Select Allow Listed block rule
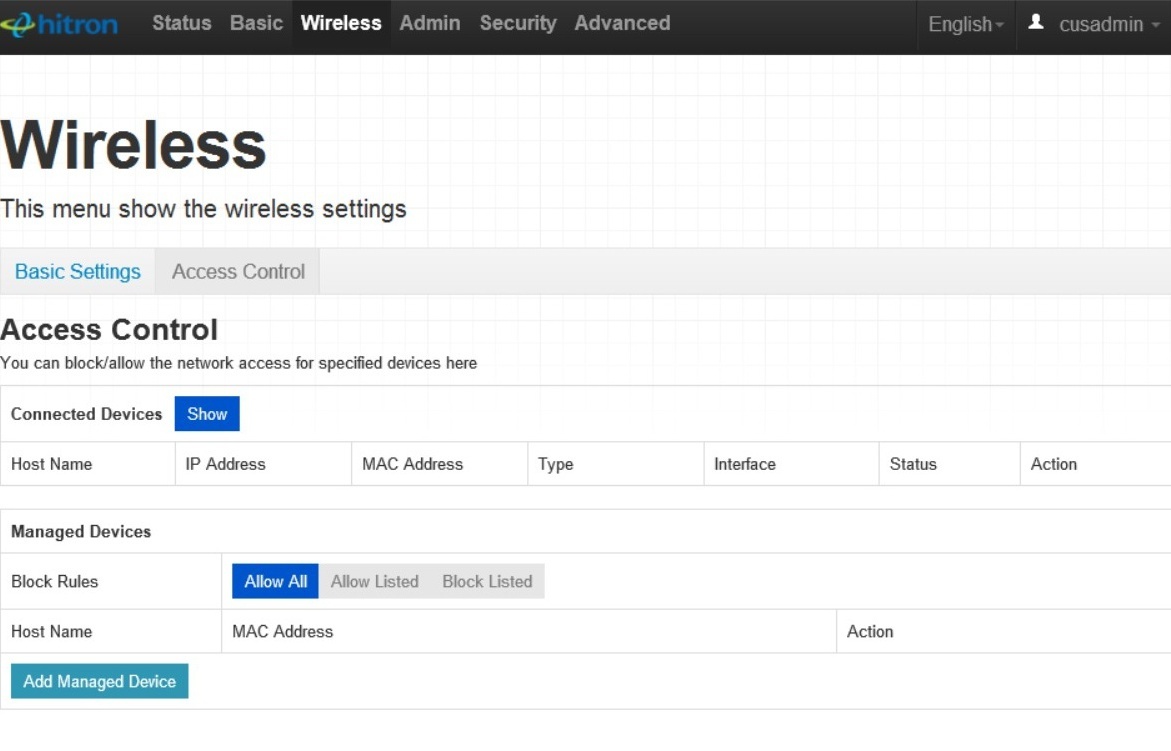The image size is (1171, 751). click(x=375, y=581)
